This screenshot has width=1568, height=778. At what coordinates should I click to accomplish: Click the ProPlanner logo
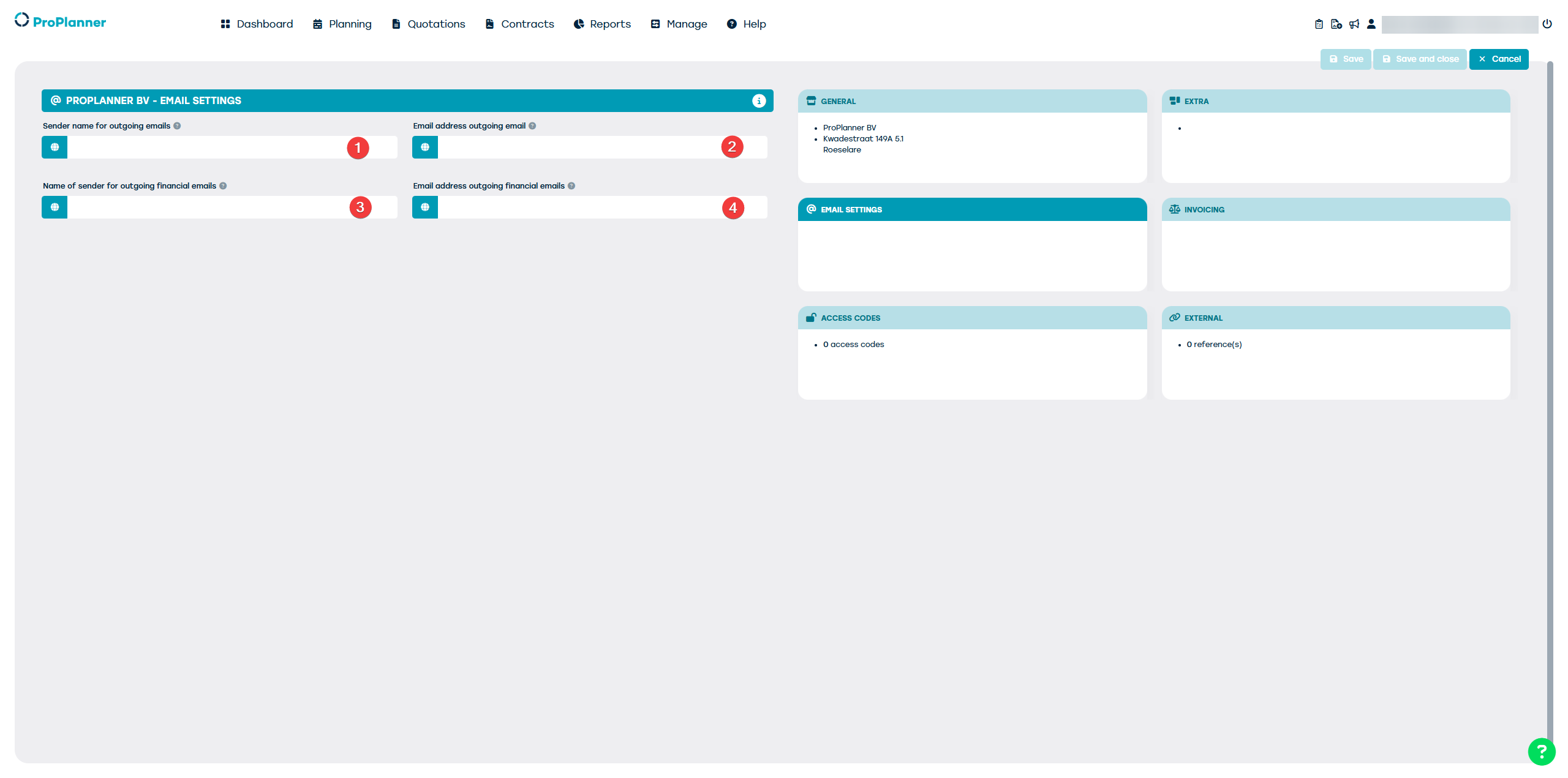pos(60,22)
